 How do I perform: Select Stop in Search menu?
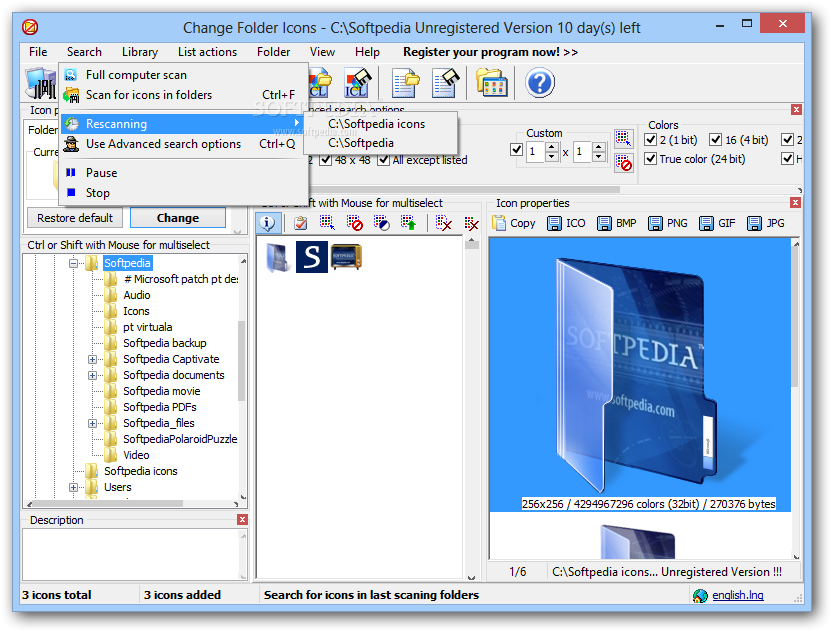tap(184, 193)
